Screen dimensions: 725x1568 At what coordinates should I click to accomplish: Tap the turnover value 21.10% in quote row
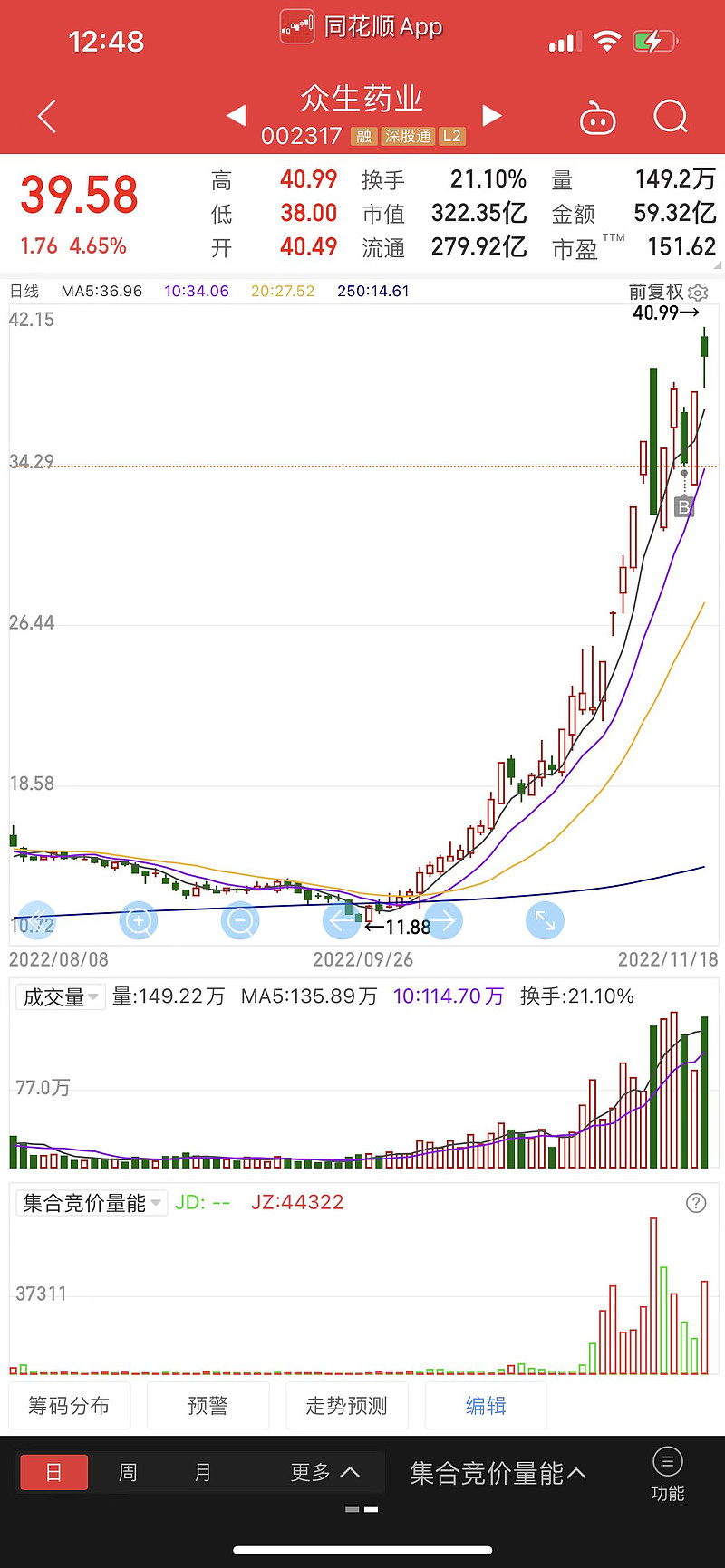488,179
